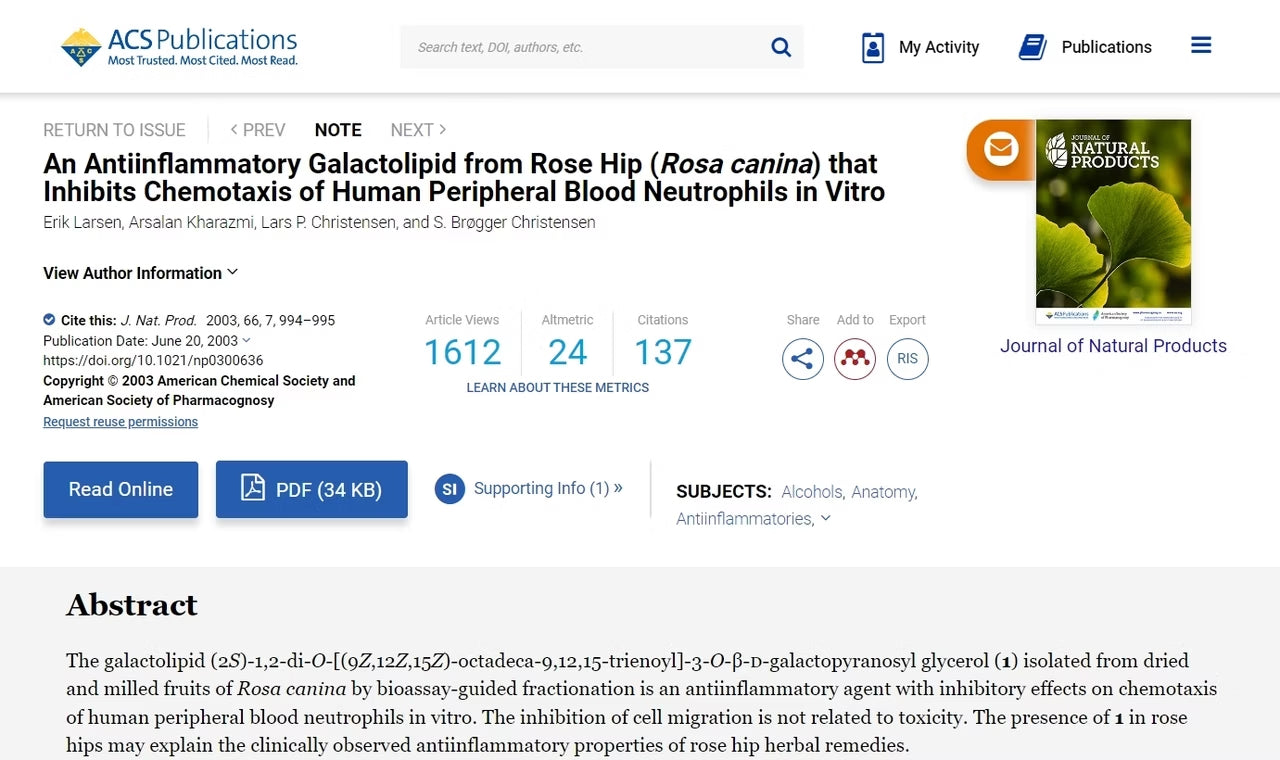This screenshot has height=760, width=1280.
Task: Click the orange email alert icon
Action: click(x=1000, y=149)
